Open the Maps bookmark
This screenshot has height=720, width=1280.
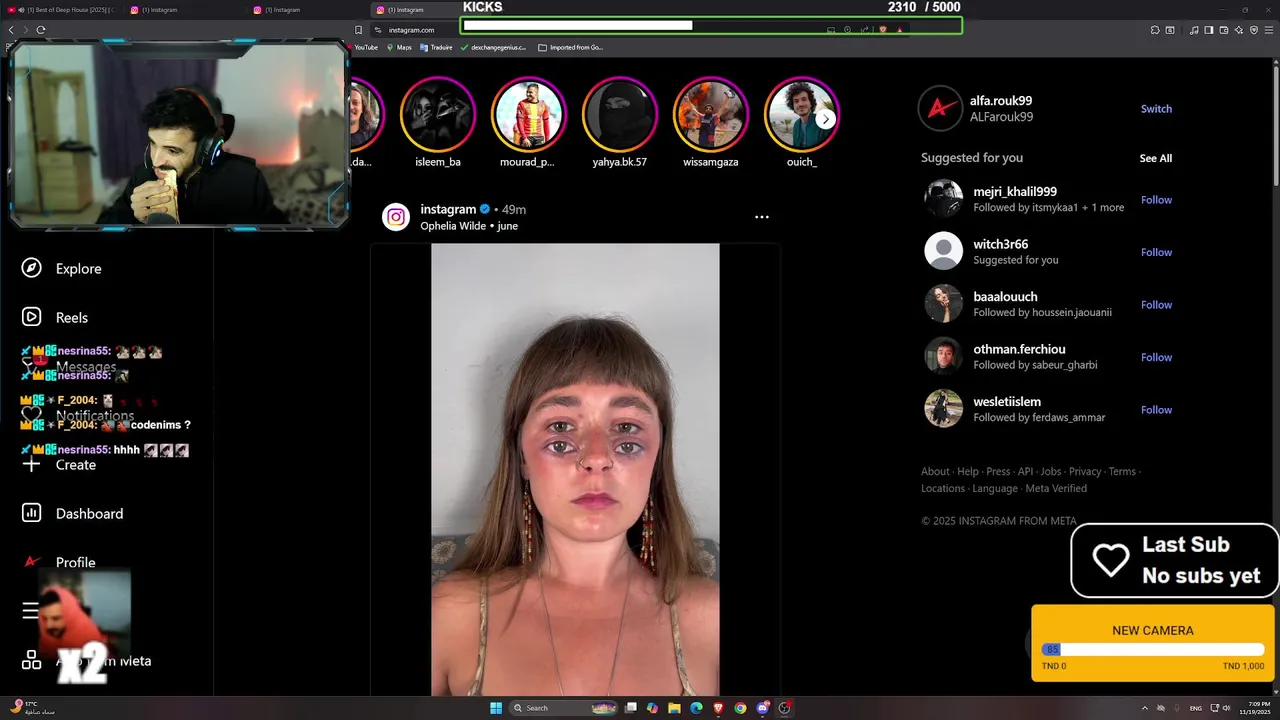click(x=399, y=47)
